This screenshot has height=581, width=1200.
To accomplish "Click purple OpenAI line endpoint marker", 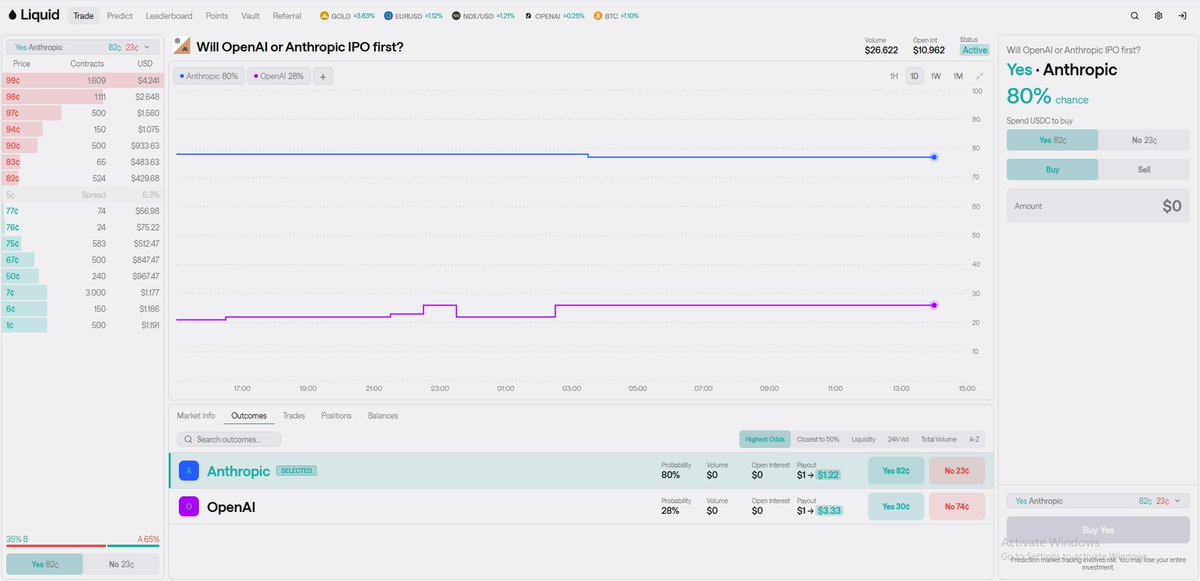I will pos(934,305).
